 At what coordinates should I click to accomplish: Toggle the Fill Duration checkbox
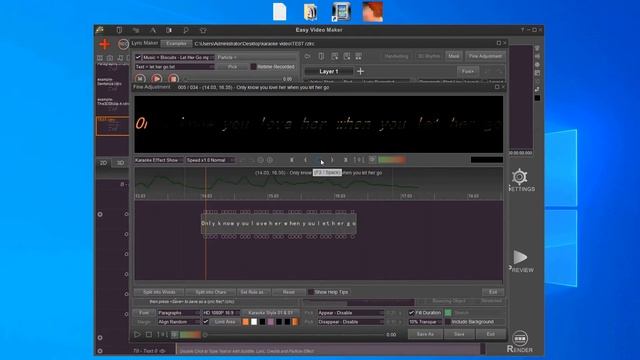pos(411,313)
